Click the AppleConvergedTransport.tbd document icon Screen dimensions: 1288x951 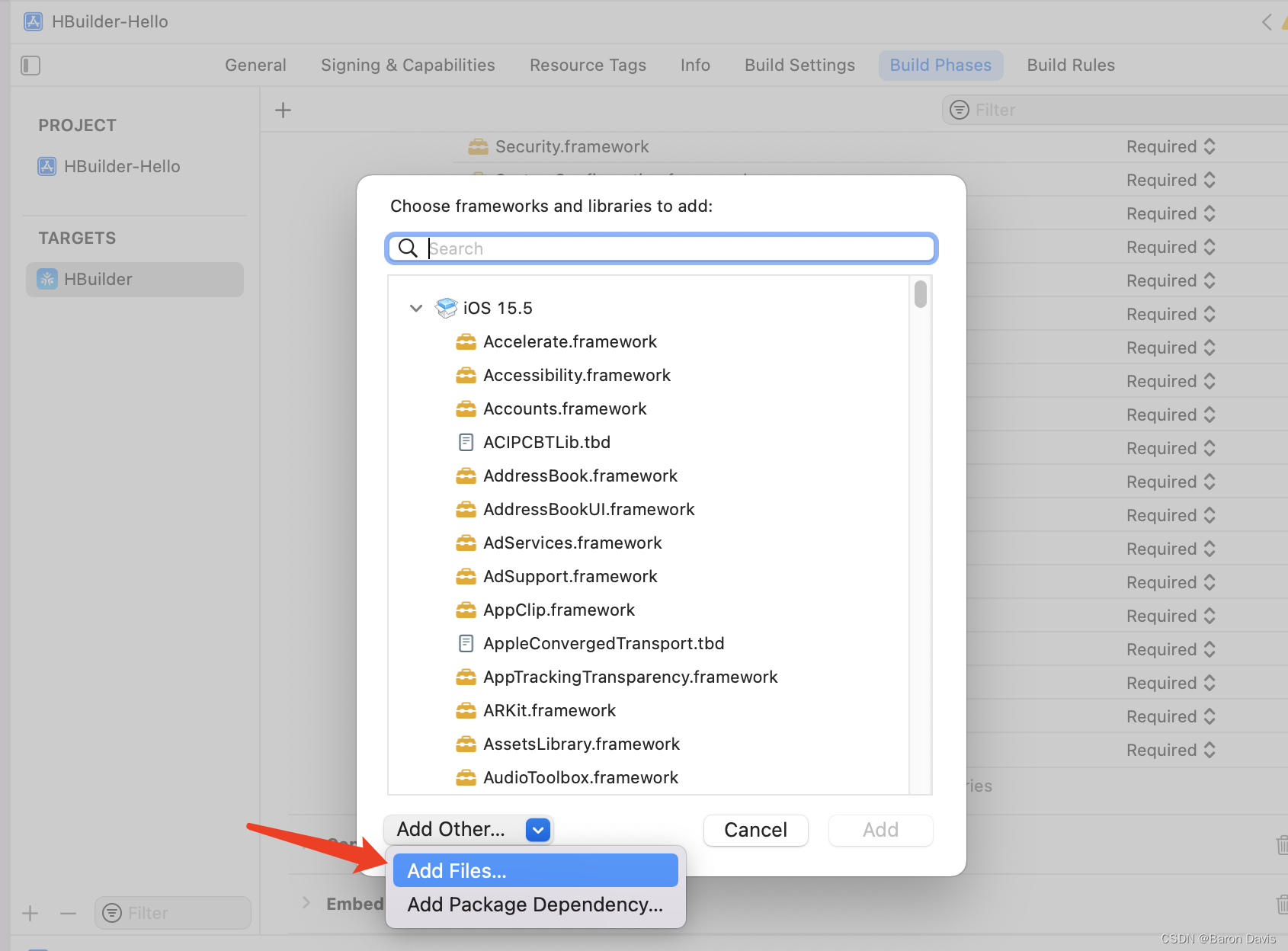pyautogui.click(x=466, y=643)
